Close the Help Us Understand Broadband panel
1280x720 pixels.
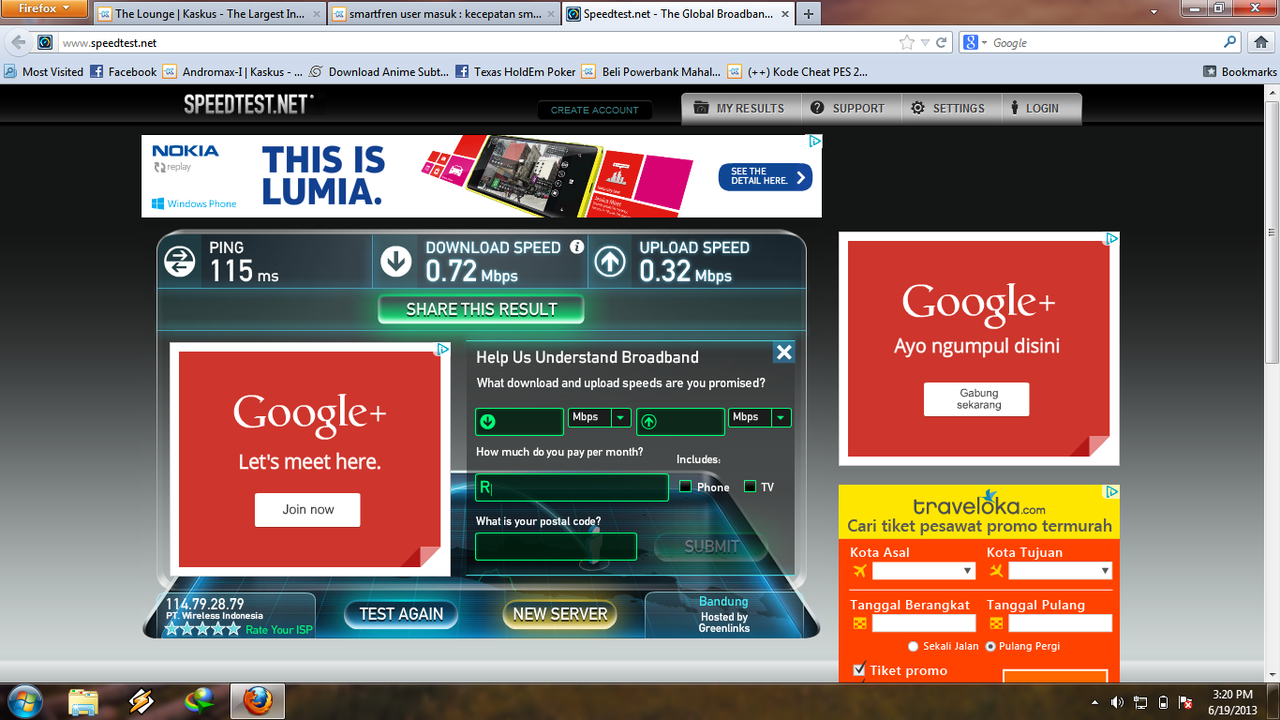pyautogui.click(x=784, y=352)
